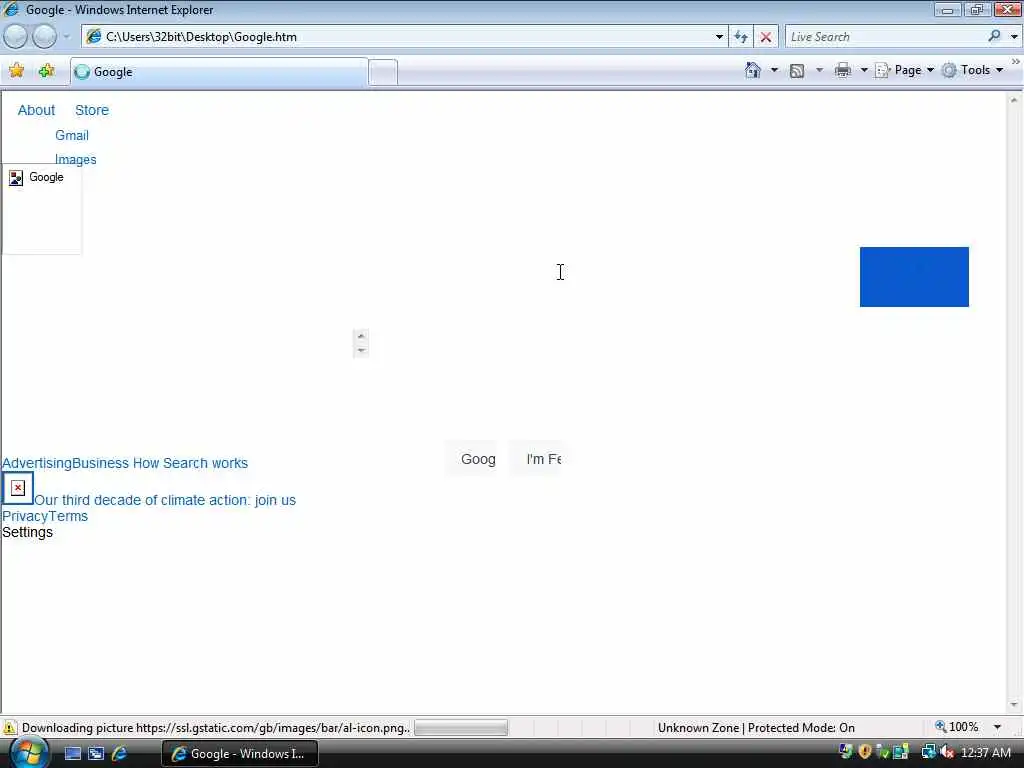Open the Gmail link
The height and width of the screenshot is (768, 1024).
(x=72, y=135)
